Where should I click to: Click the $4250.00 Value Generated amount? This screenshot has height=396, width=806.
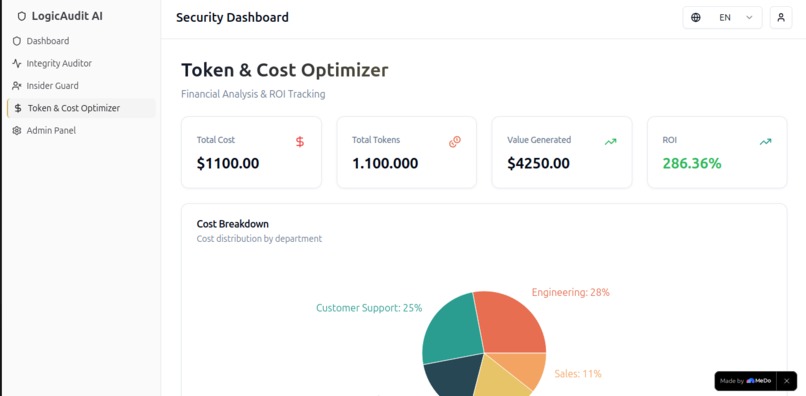pos(539,164)
